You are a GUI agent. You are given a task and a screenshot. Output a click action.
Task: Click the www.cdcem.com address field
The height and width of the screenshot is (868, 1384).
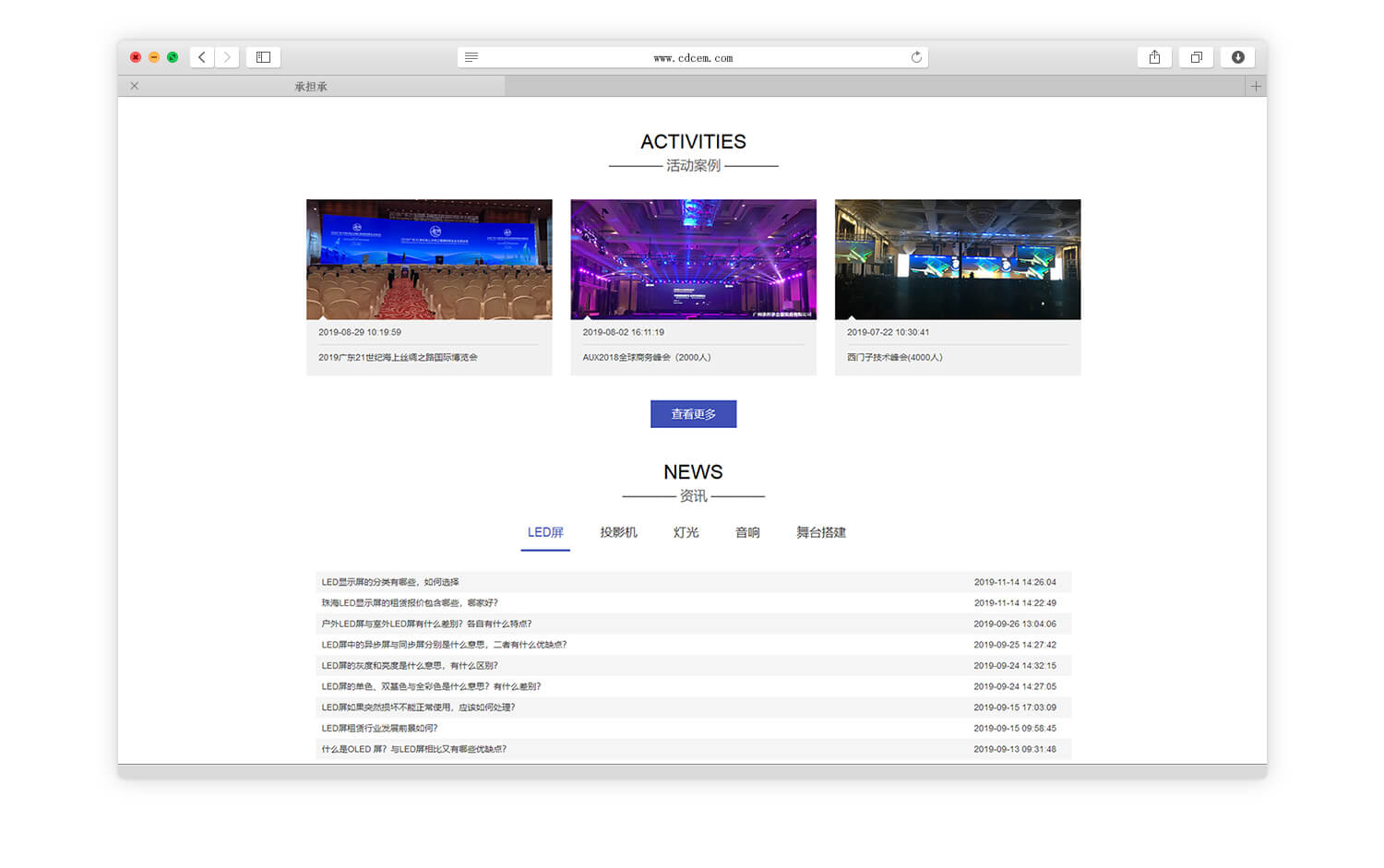click(693, 57)
